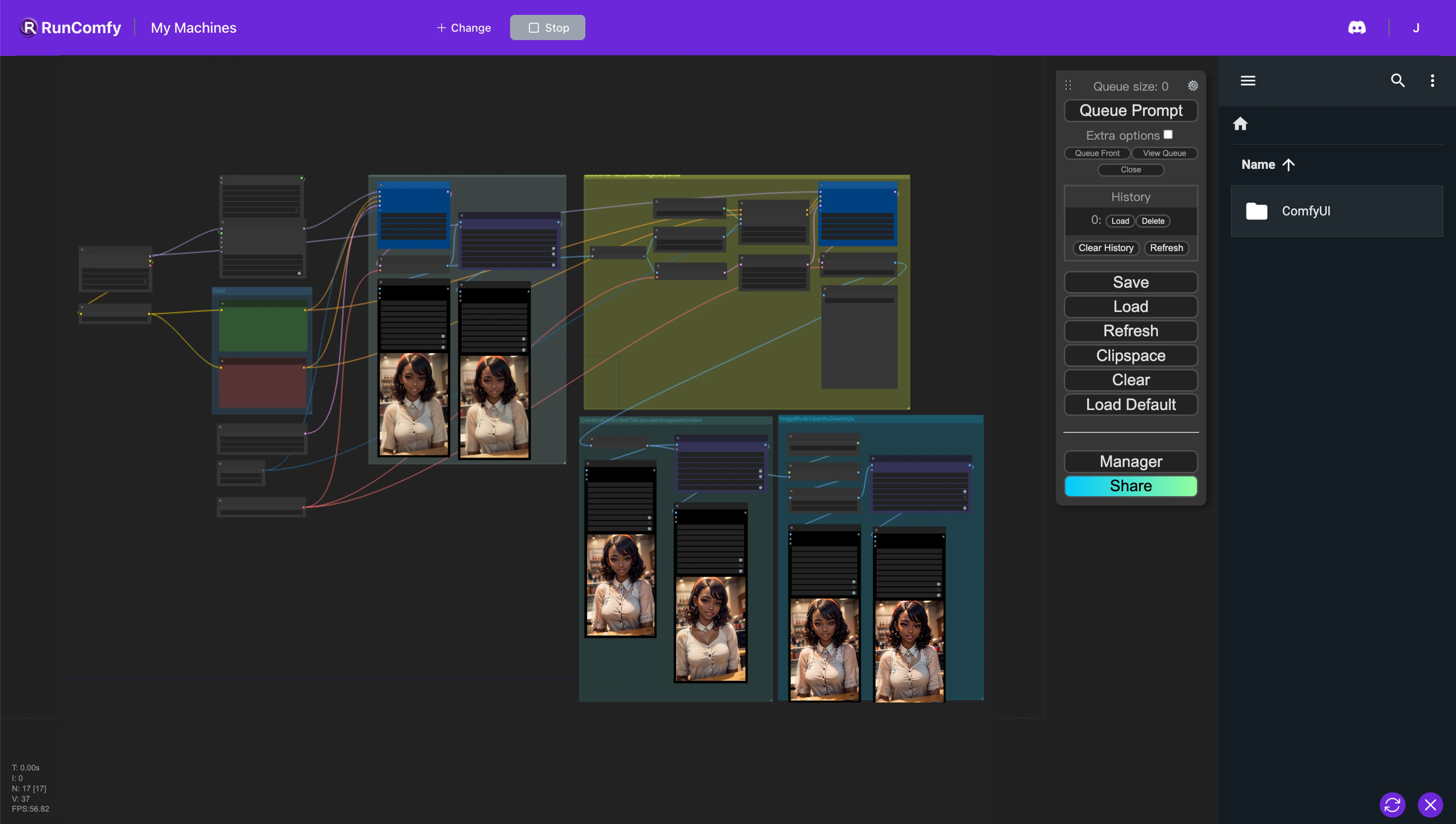Screen dimensions: 1456x824
Task: Open three-dot more options menu
Action: click(x=1432, y=80)
